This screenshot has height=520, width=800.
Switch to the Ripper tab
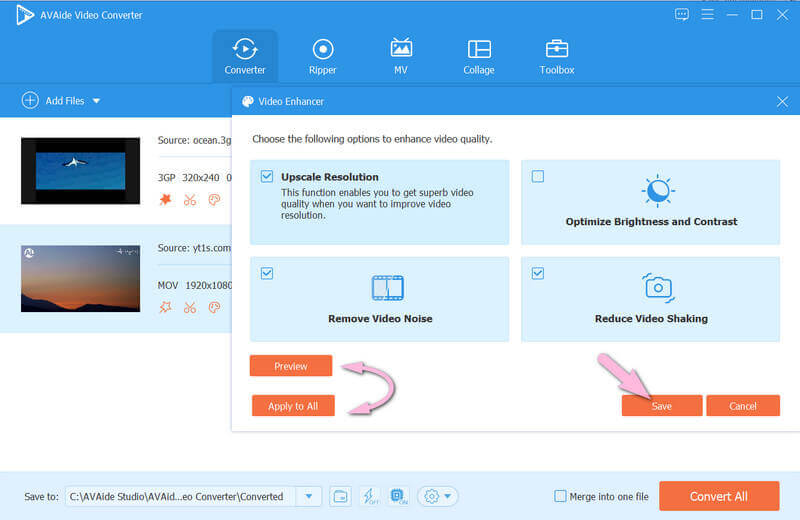(322, 57)
